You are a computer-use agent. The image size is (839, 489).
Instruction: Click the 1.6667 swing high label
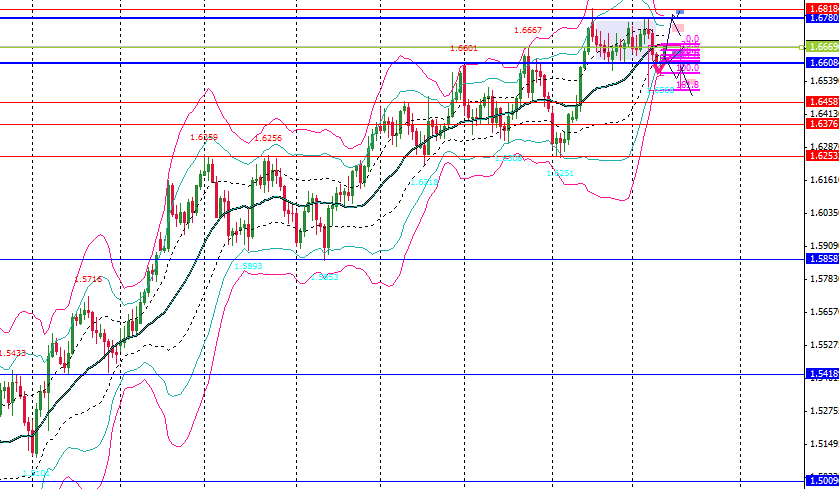click(528, 30)
